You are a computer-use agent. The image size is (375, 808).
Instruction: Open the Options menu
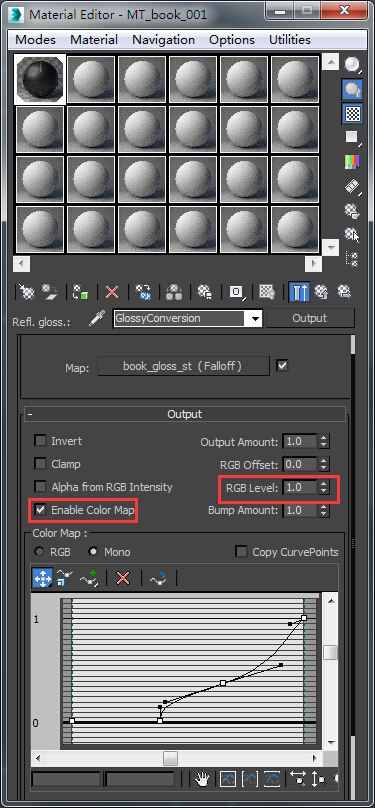[x=232, y=40]
